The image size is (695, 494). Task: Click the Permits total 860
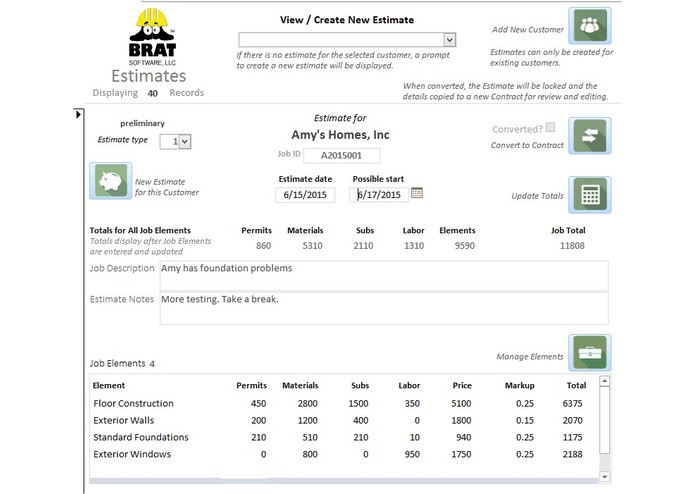[263, 246]
